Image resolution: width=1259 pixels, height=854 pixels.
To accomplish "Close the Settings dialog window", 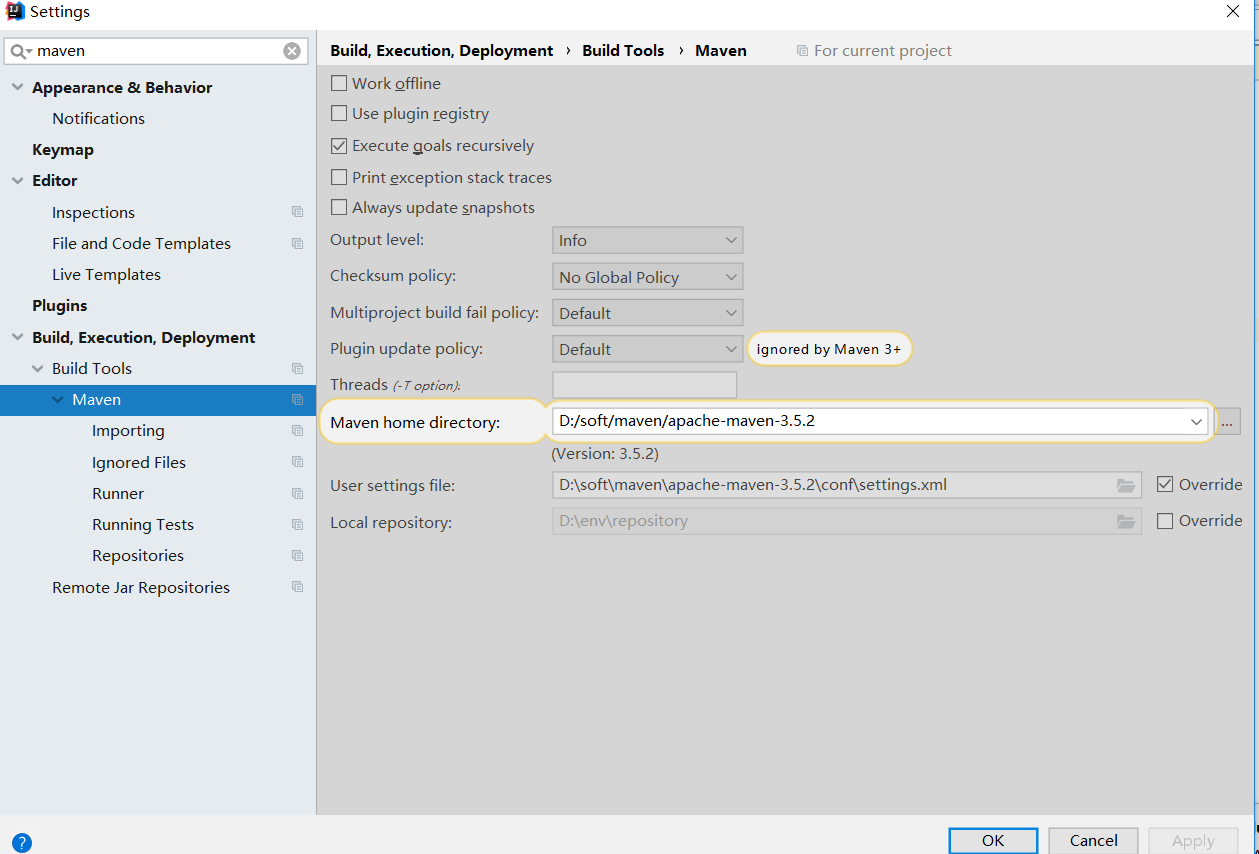I will tap(1233, 11).
